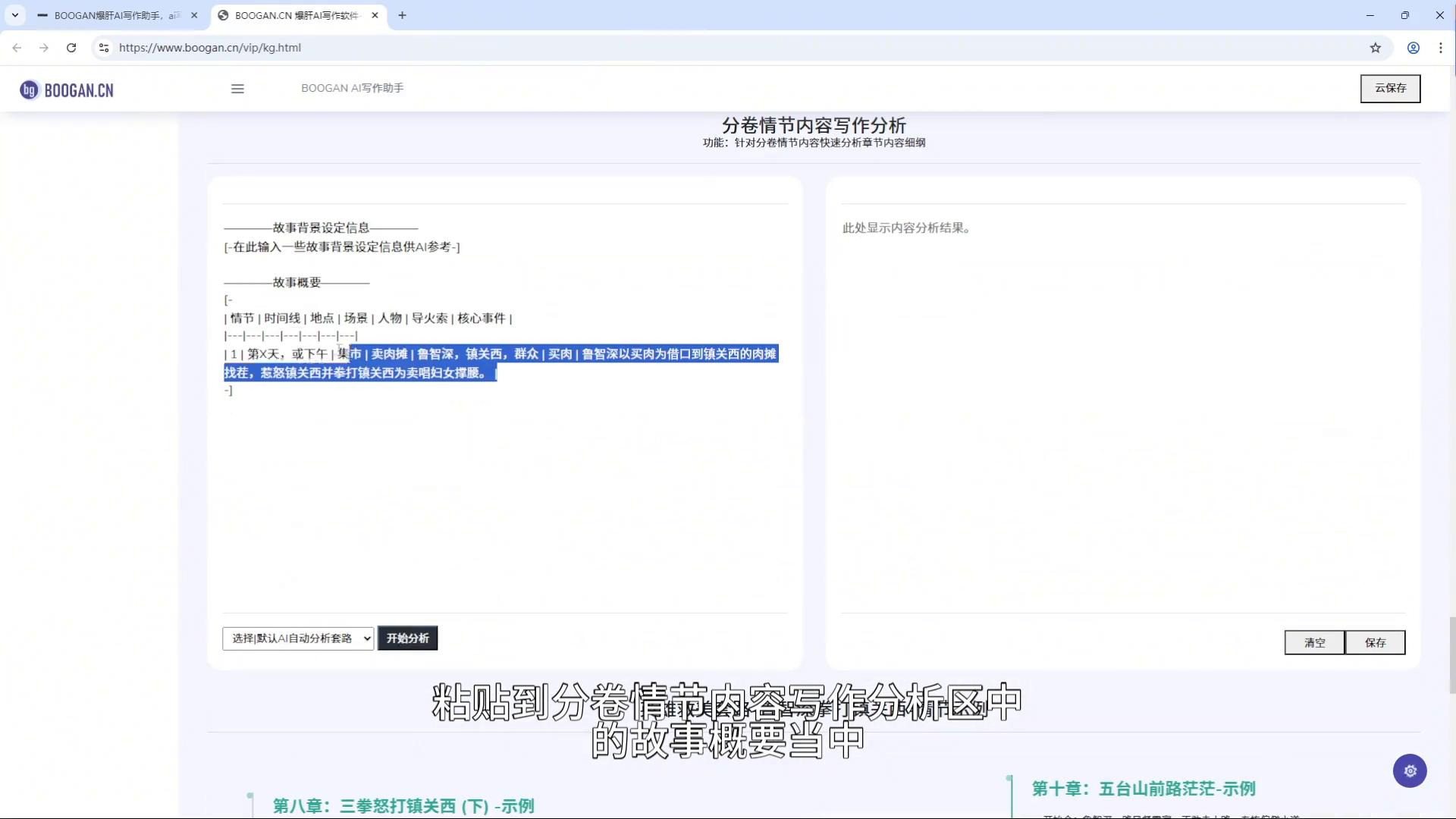This screenshot has height=819, width=1456.
Task: Open a new browser tab
Action: 403,15
